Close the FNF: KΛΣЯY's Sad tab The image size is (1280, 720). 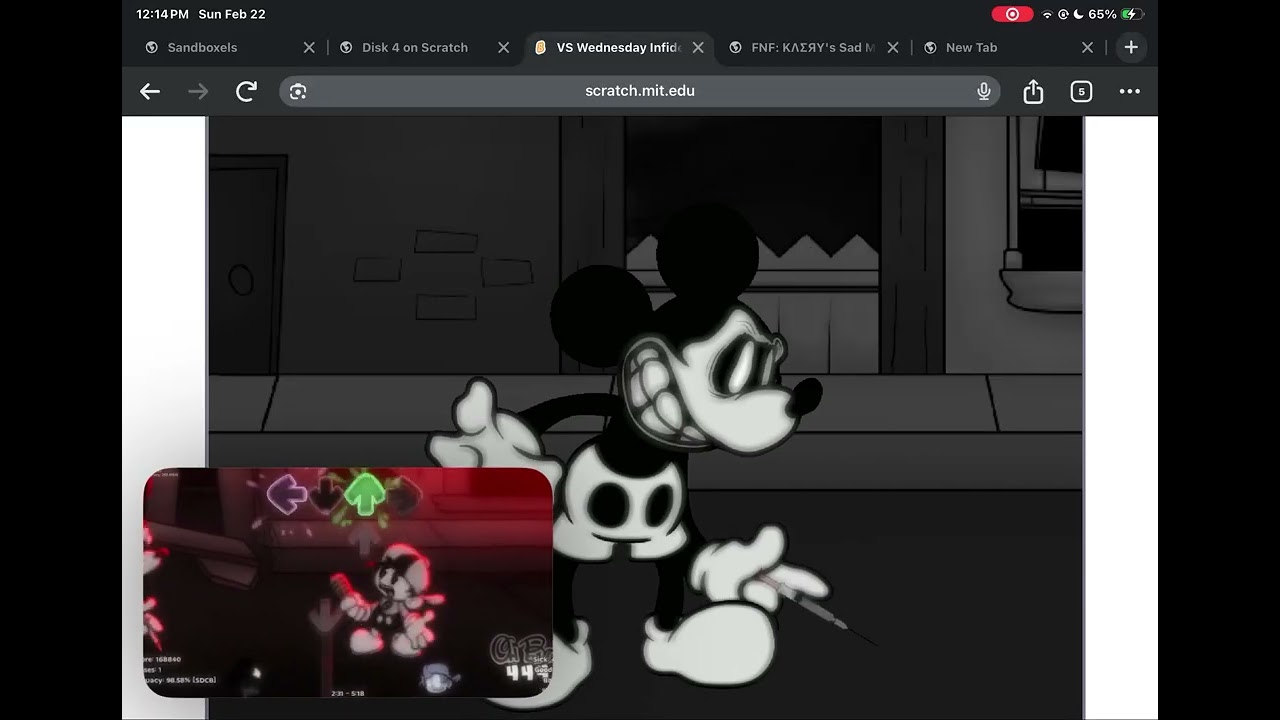(893, 47)
